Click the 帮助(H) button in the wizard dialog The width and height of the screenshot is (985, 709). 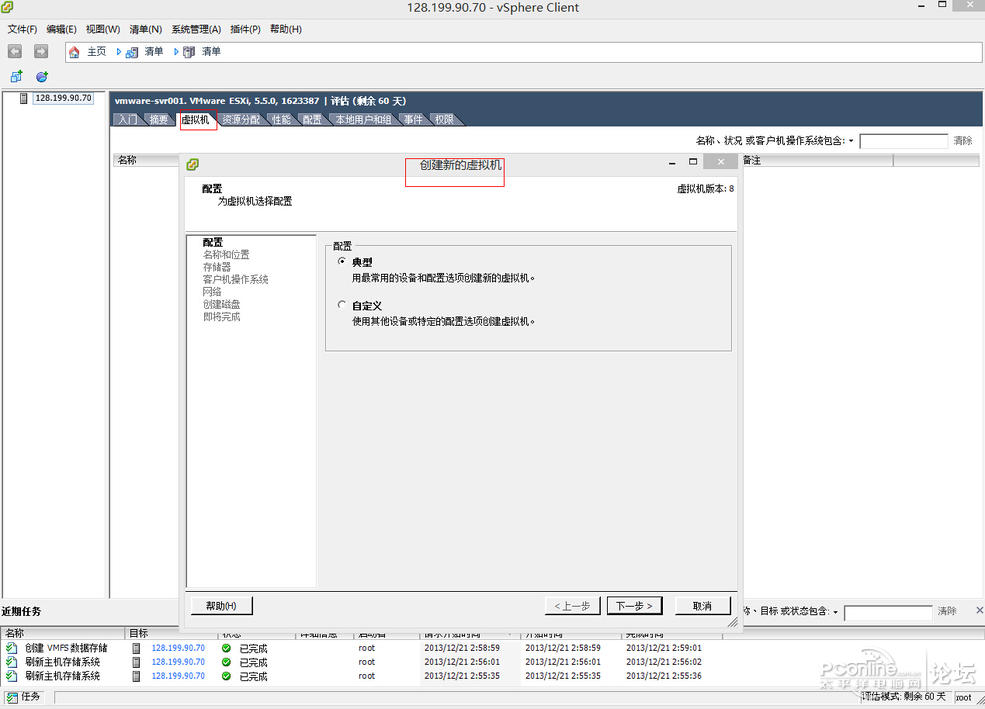coord(221,605)
